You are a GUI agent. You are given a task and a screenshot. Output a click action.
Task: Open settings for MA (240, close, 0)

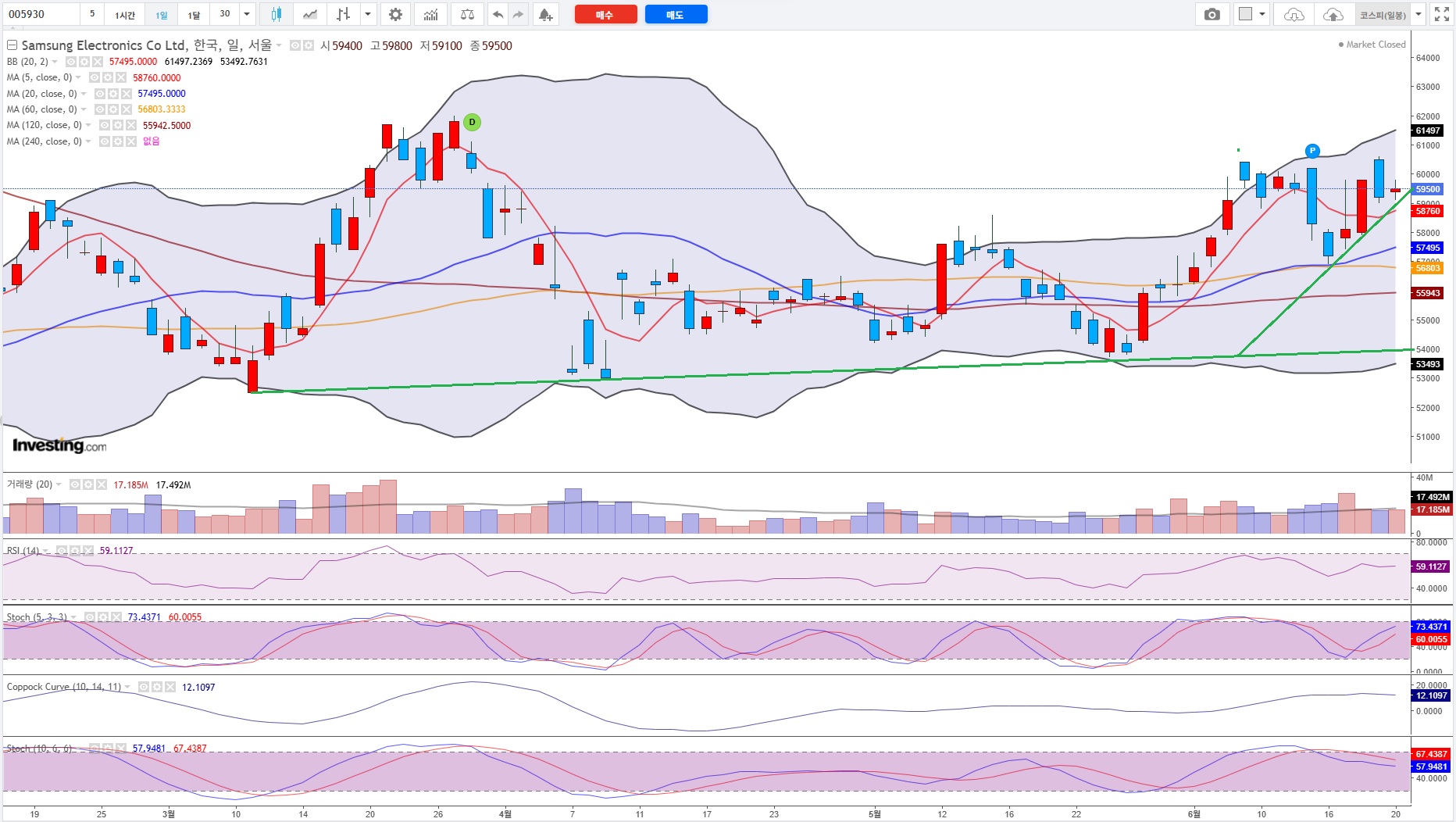tap(118, 141)
